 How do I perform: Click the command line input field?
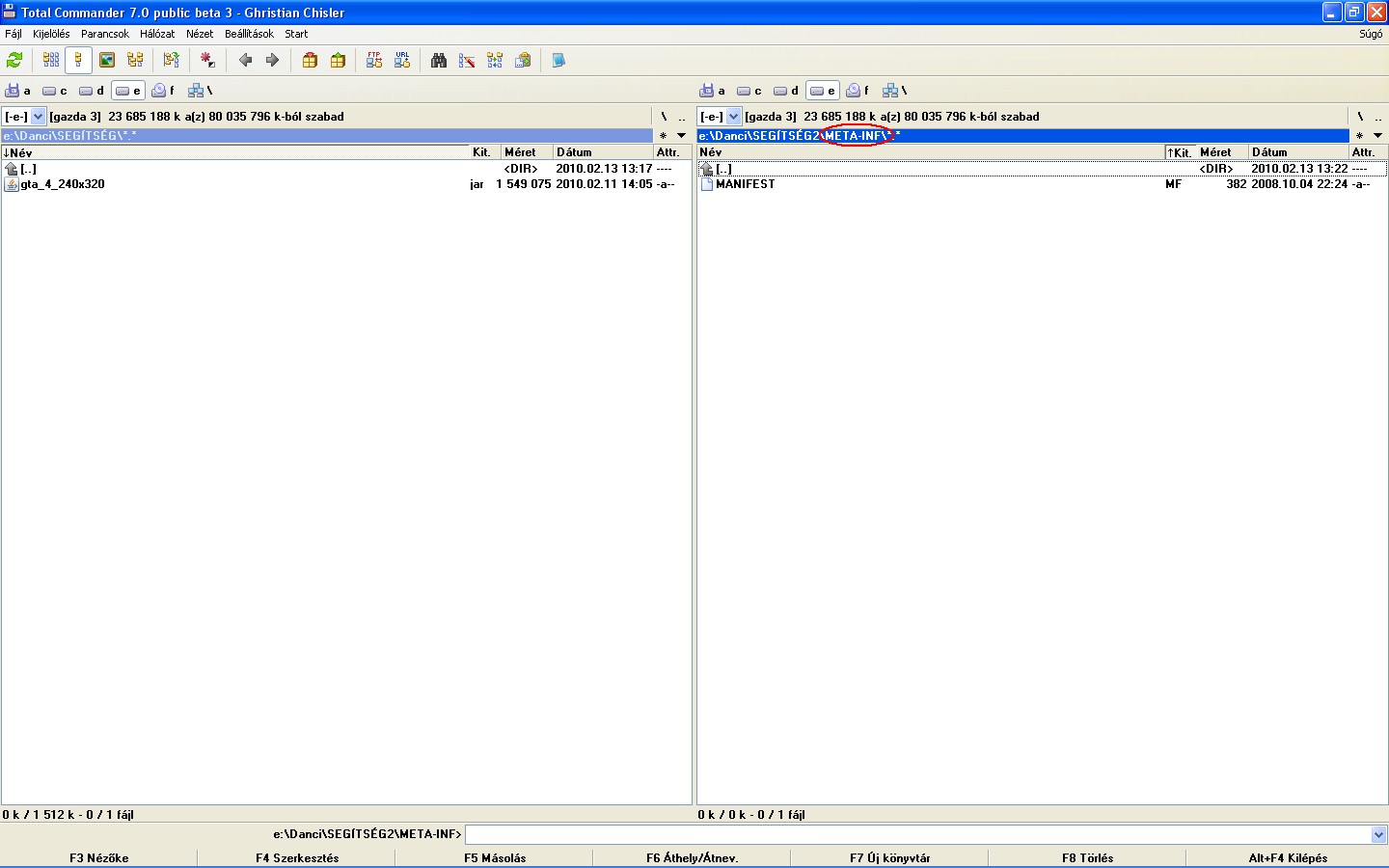coord(916,834)
